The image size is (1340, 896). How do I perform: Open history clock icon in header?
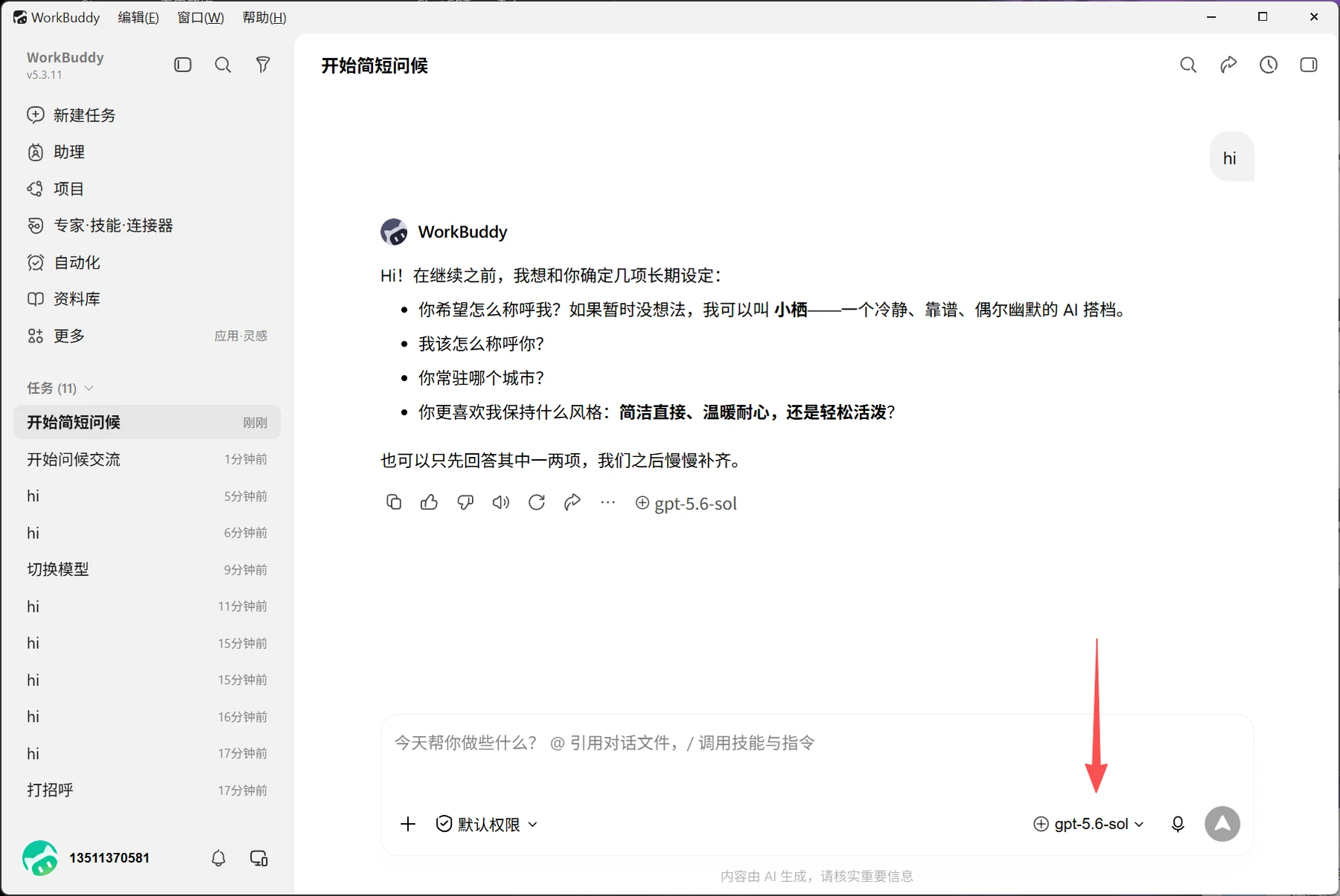coord(1269,65)
